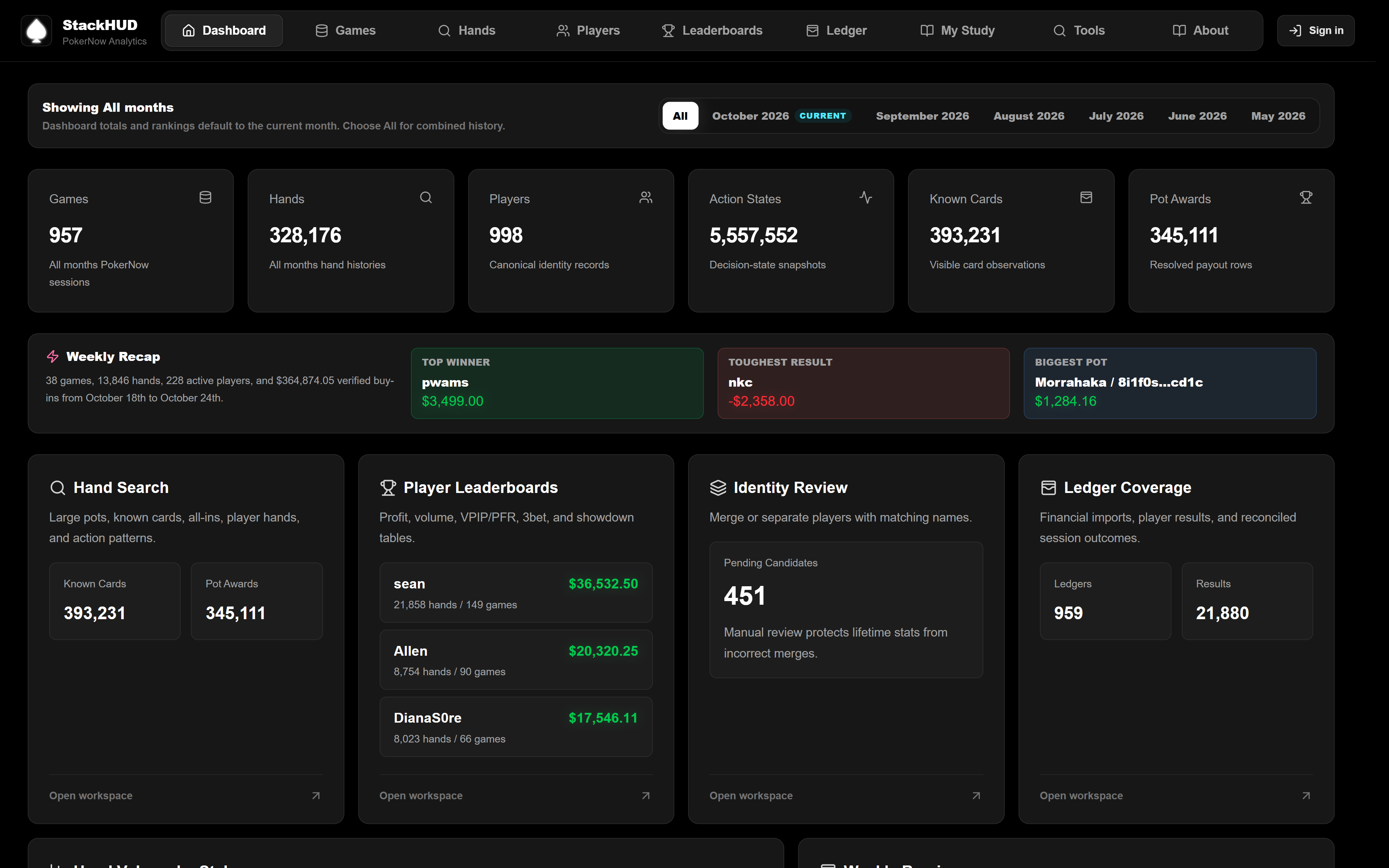Image resolution: width=1389 pixels, height=868 pixels.
Task: Click the Sign in button
Action: coord(1316,30)
